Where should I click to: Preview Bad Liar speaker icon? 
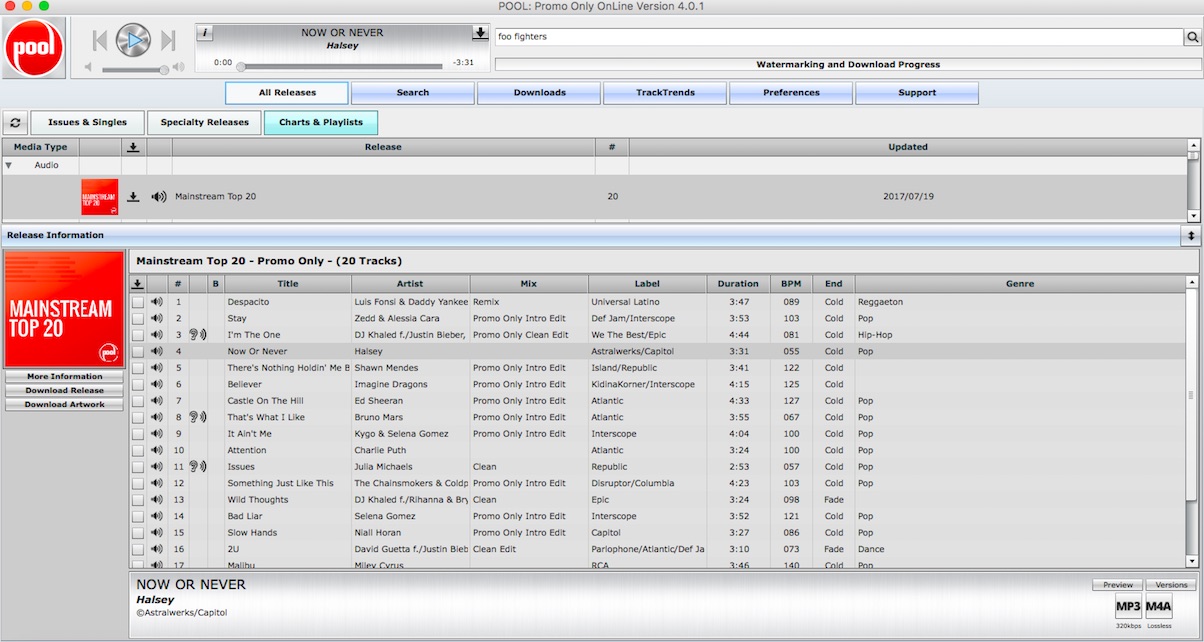click(x=156, y=516)
